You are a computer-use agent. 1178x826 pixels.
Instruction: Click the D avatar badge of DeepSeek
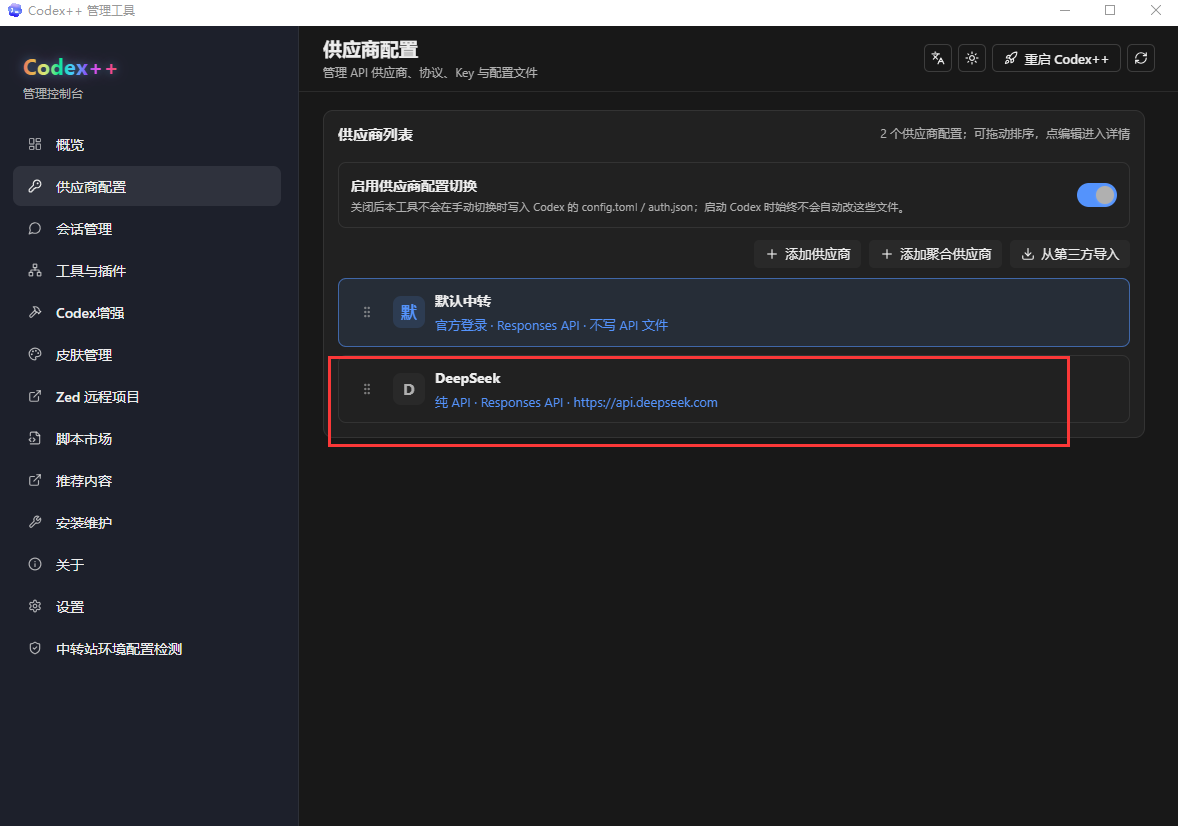(x=409, y=389)
